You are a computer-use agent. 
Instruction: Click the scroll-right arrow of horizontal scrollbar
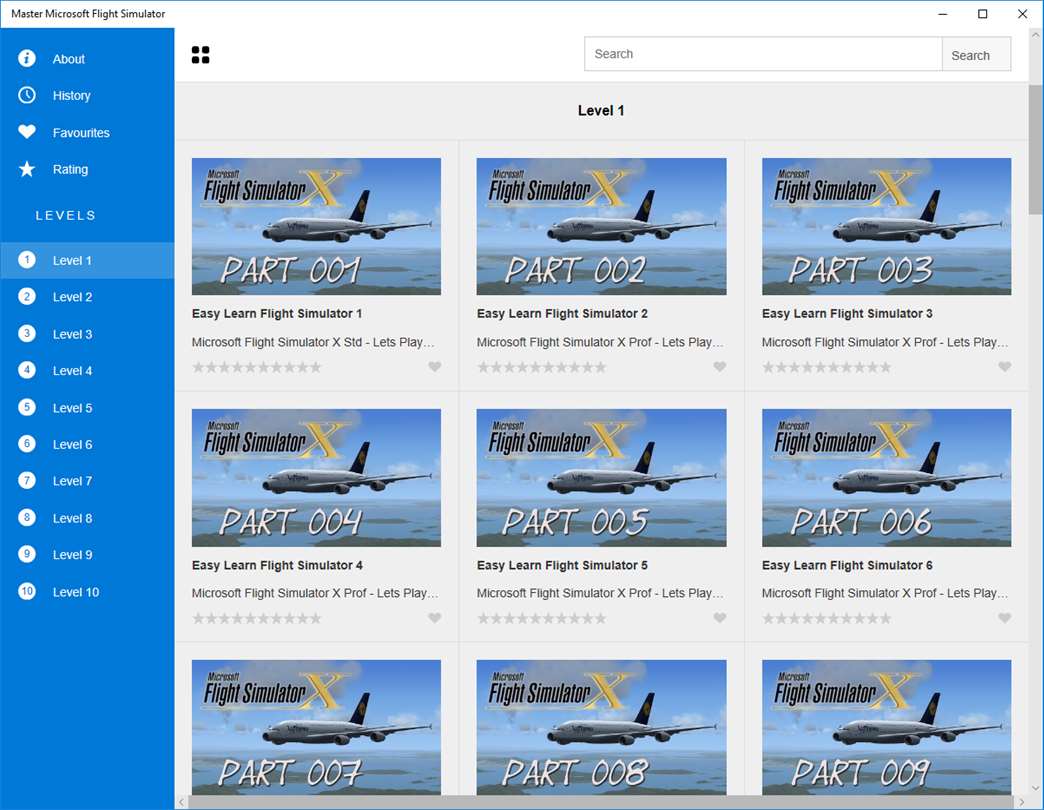point(1022,802)
